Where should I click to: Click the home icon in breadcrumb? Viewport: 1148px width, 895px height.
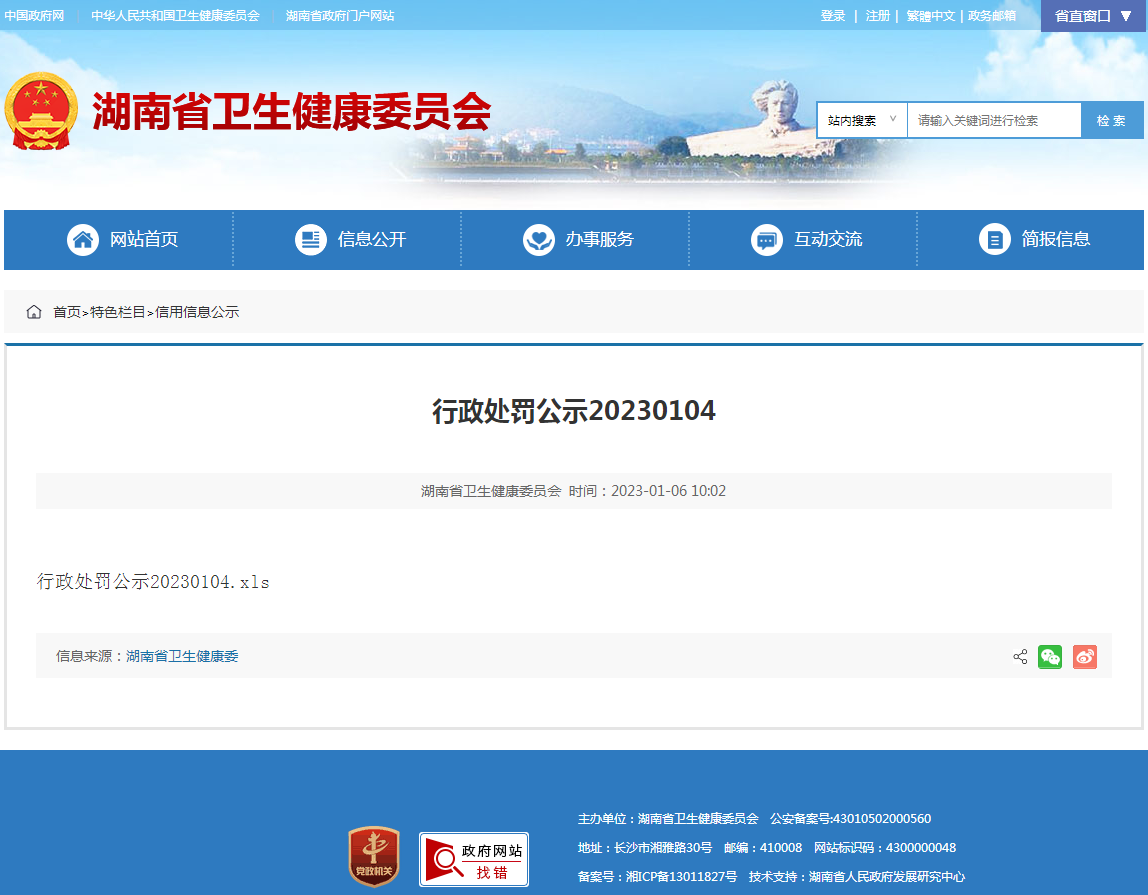[x=34, y=312]
